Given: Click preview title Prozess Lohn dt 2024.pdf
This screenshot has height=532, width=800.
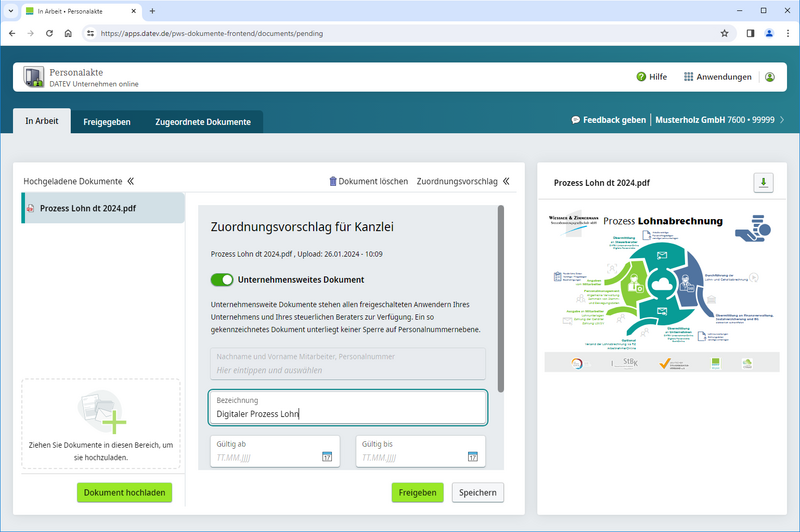Looking at the screenshot, I should 602,183.
